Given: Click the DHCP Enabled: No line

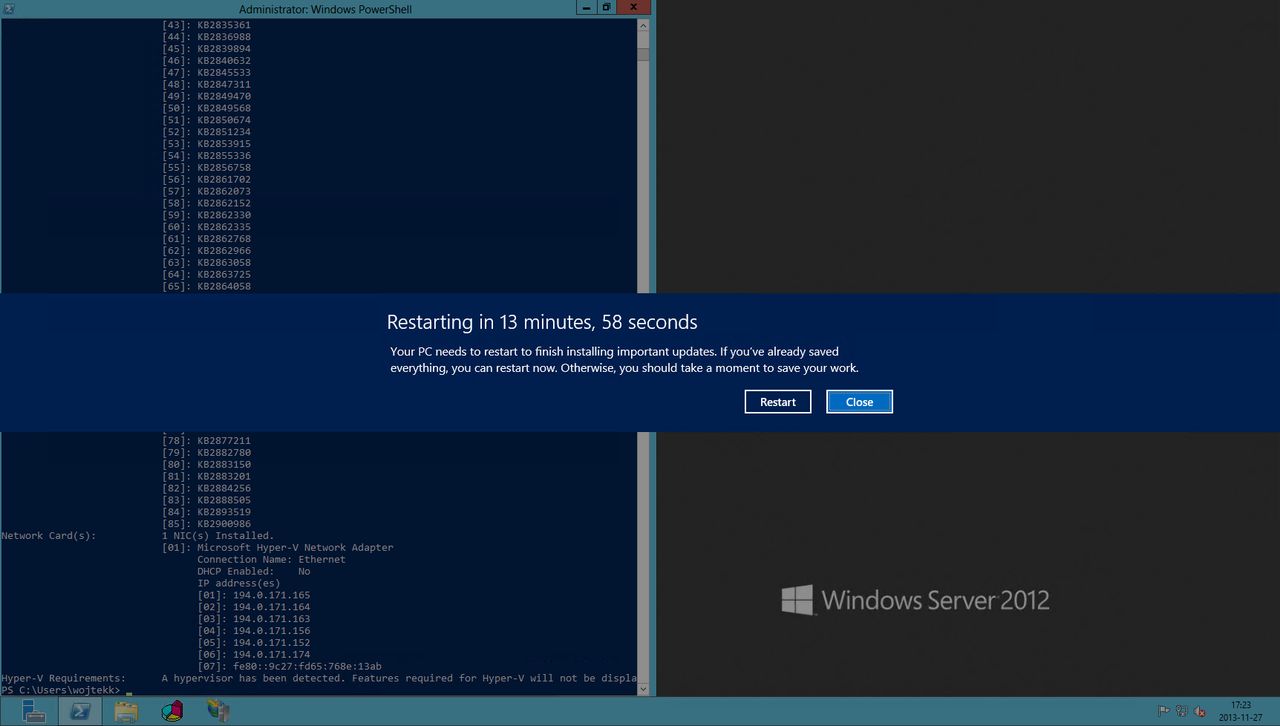Looking at the screenshot, I should click(254, 572).
